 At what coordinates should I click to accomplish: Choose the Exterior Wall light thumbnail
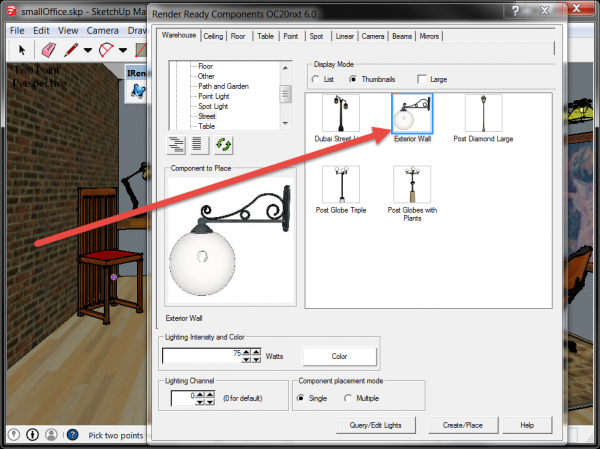(x=412, y=113)
